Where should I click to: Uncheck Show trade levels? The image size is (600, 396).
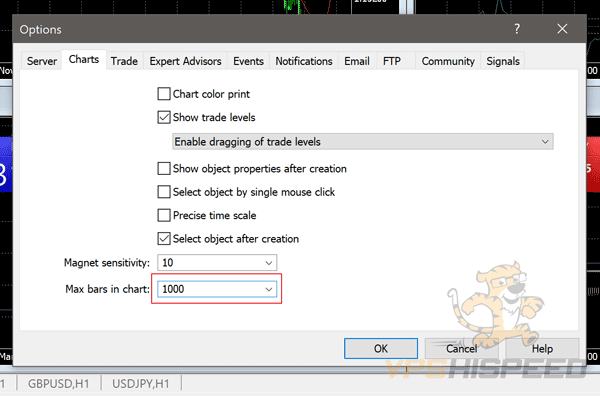[x=164, y=117]
